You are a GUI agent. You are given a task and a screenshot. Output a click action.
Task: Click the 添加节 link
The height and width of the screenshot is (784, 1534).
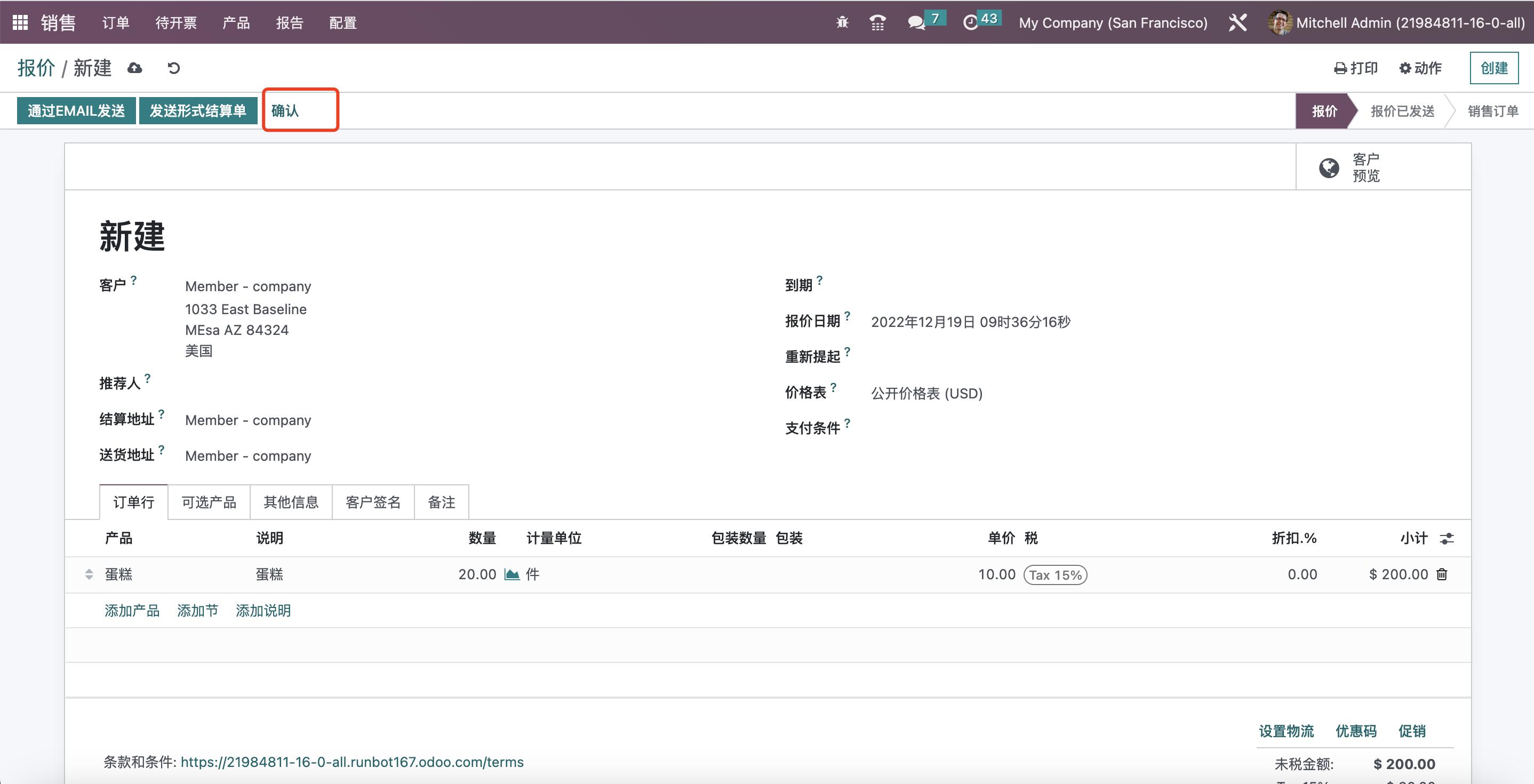click(x=198, y=611)
